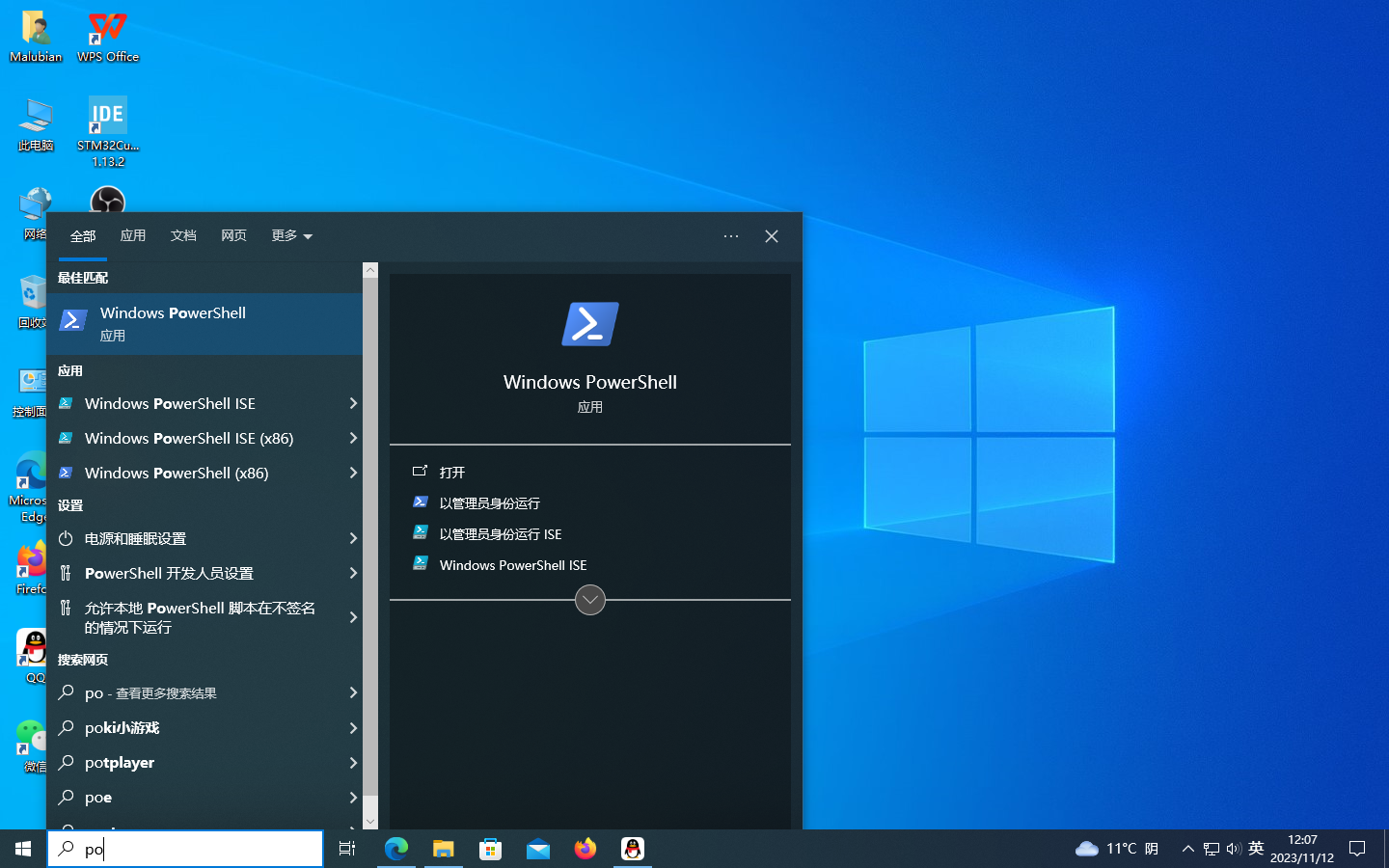Close the search panel with X
1389x868 pixels.
772,236
